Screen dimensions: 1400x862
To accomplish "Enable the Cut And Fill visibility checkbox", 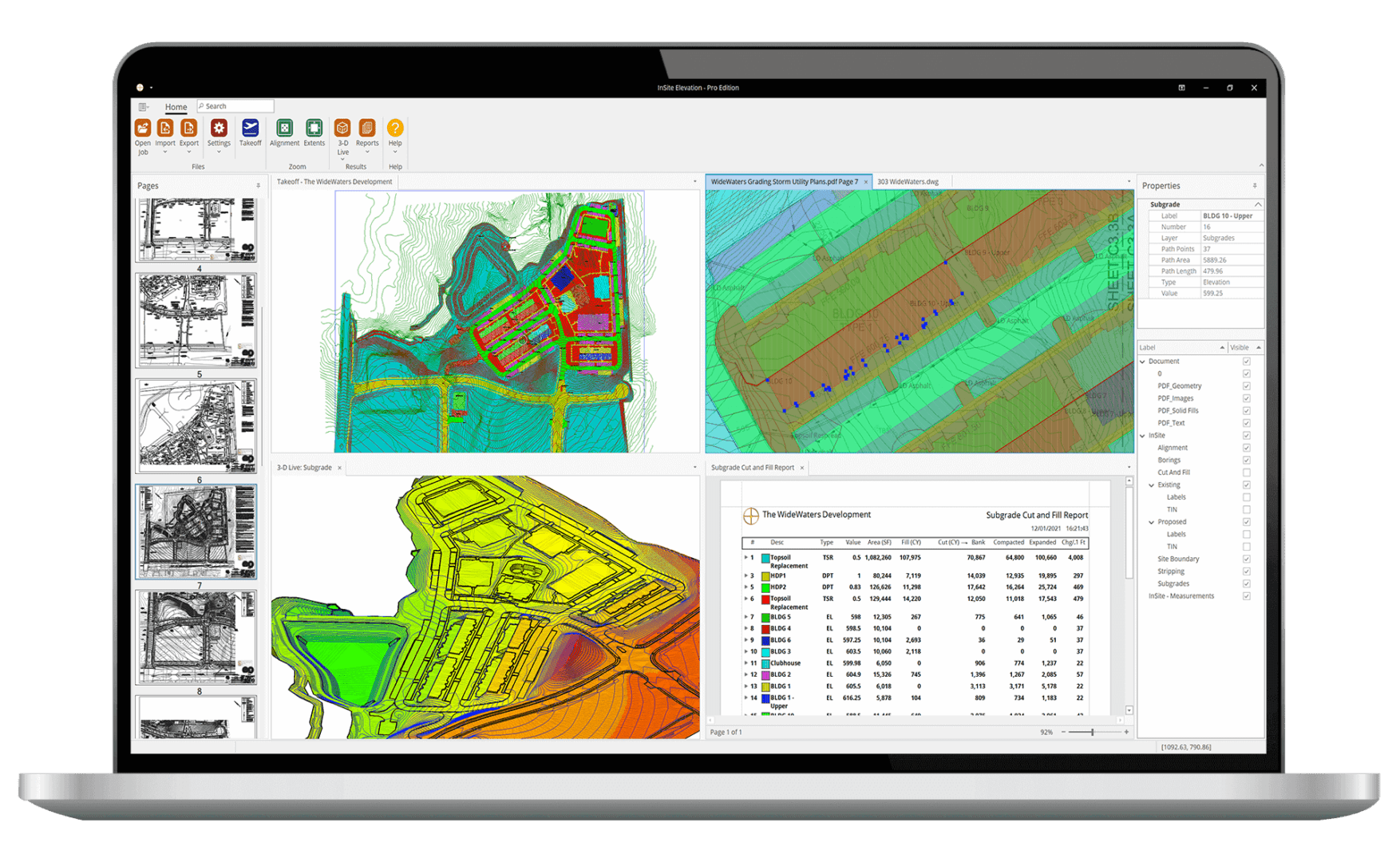I will (x=1247, y=472).
